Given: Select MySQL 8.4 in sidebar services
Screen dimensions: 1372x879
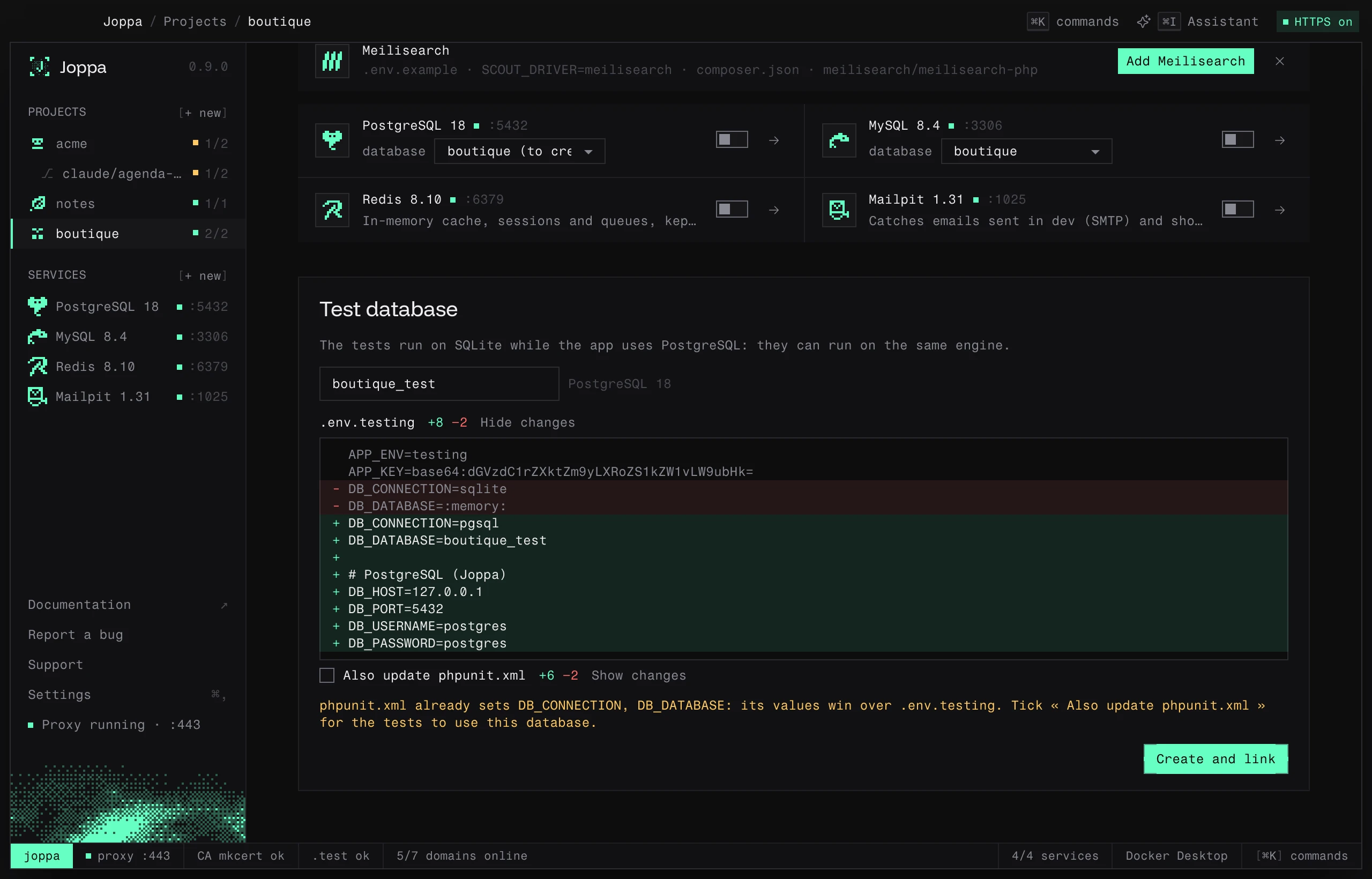Looking at the screenshot, I should coord(128,337).
